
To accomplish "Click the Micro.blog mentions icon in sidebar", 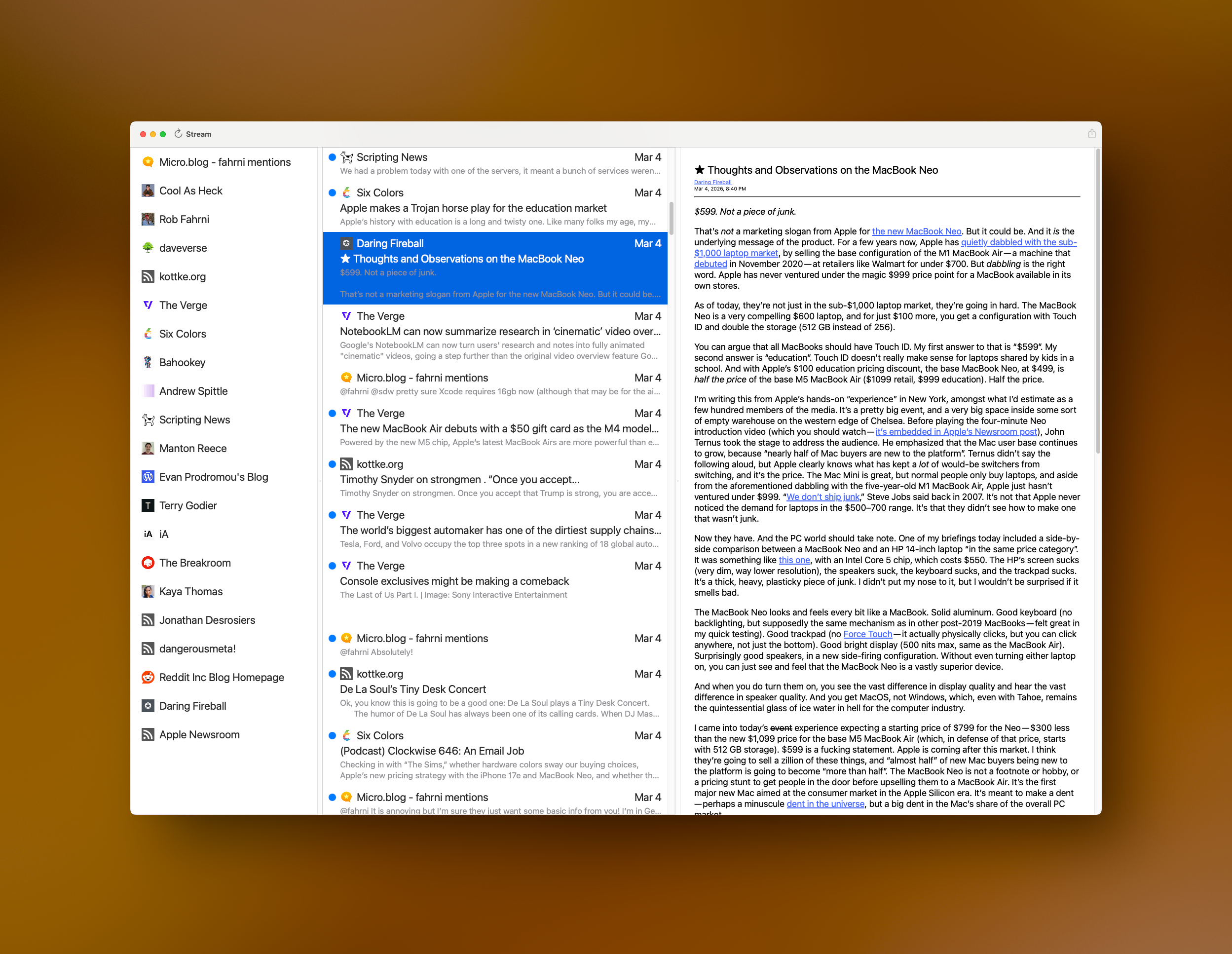I will (x=148, y=162).
